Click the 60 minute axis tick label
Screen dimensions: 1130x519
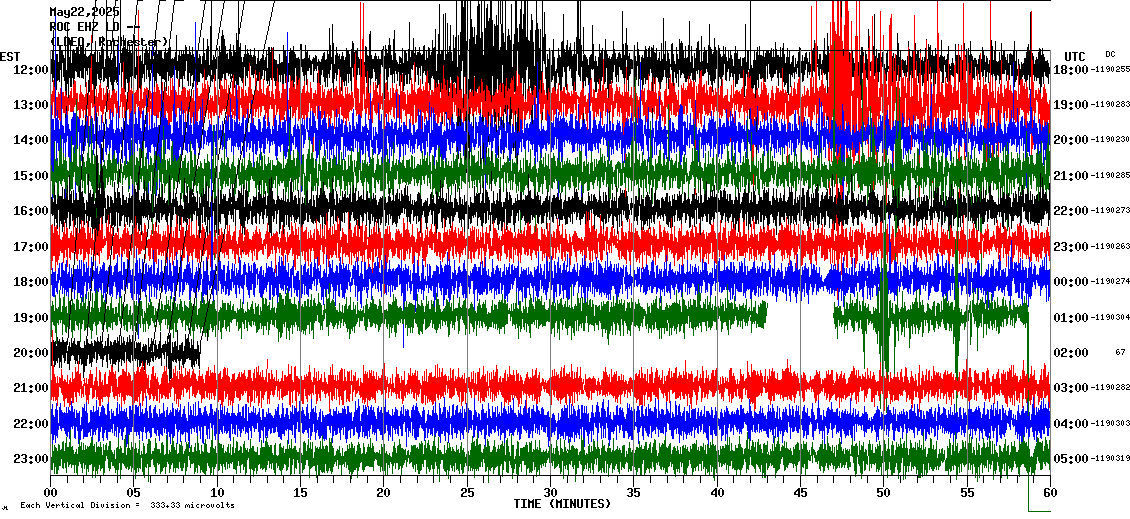[1050, 493]
